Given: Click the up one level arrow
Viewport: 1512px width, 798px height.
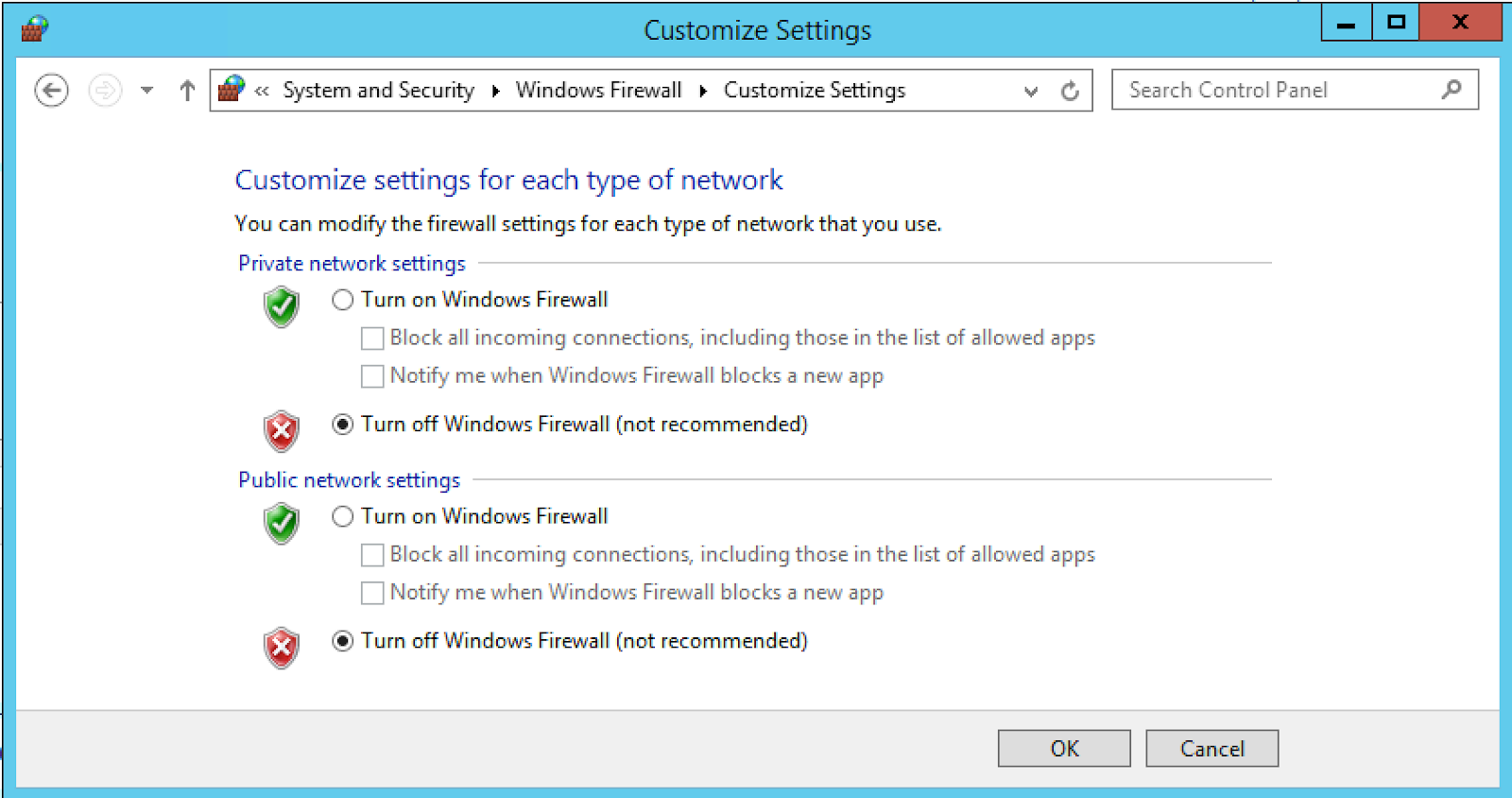Looking at the screenshot, I should tap(187, 91).
